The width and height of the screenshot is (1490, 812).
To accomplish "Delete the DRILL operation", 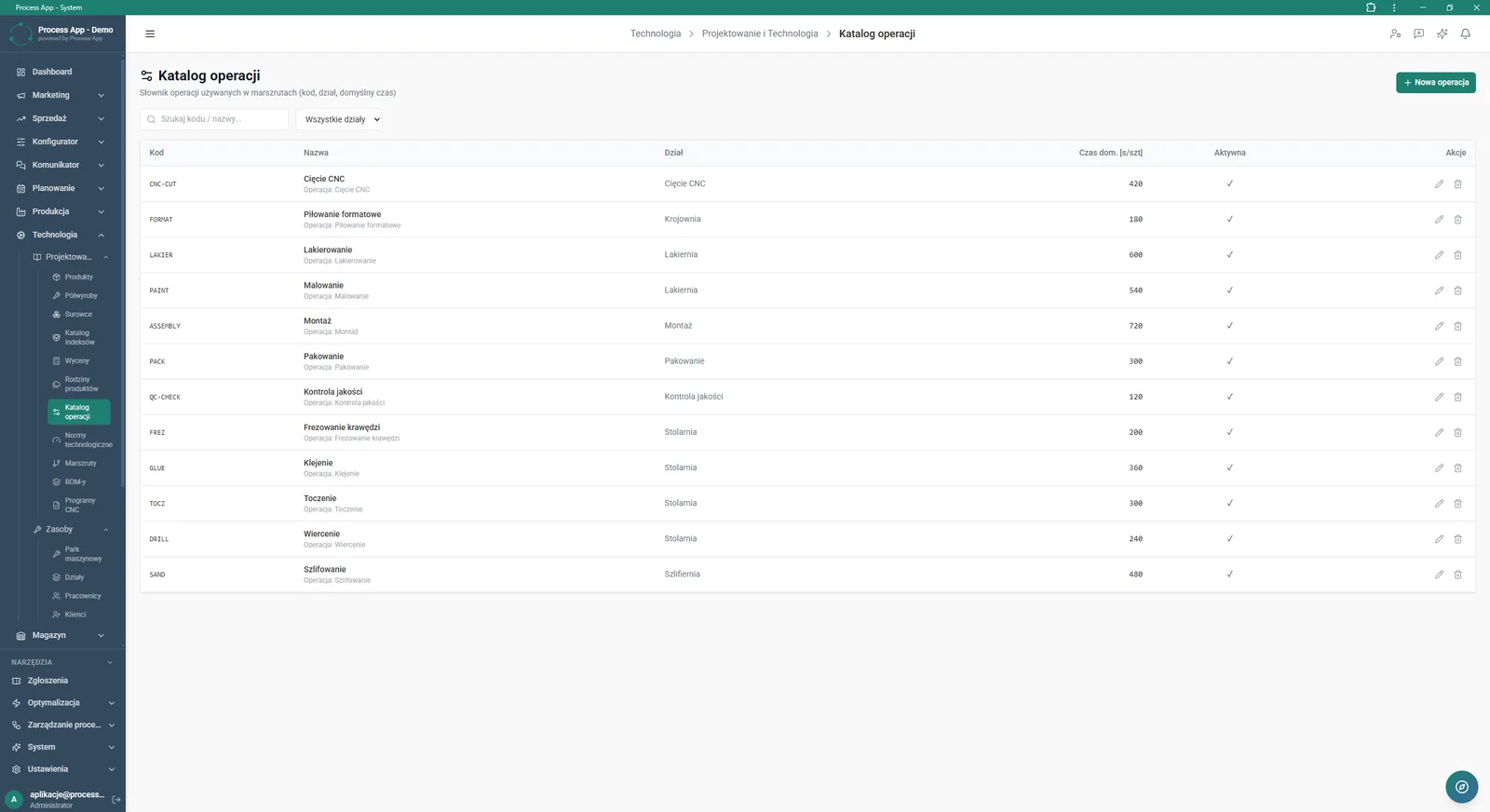I will coord(1458,539).
